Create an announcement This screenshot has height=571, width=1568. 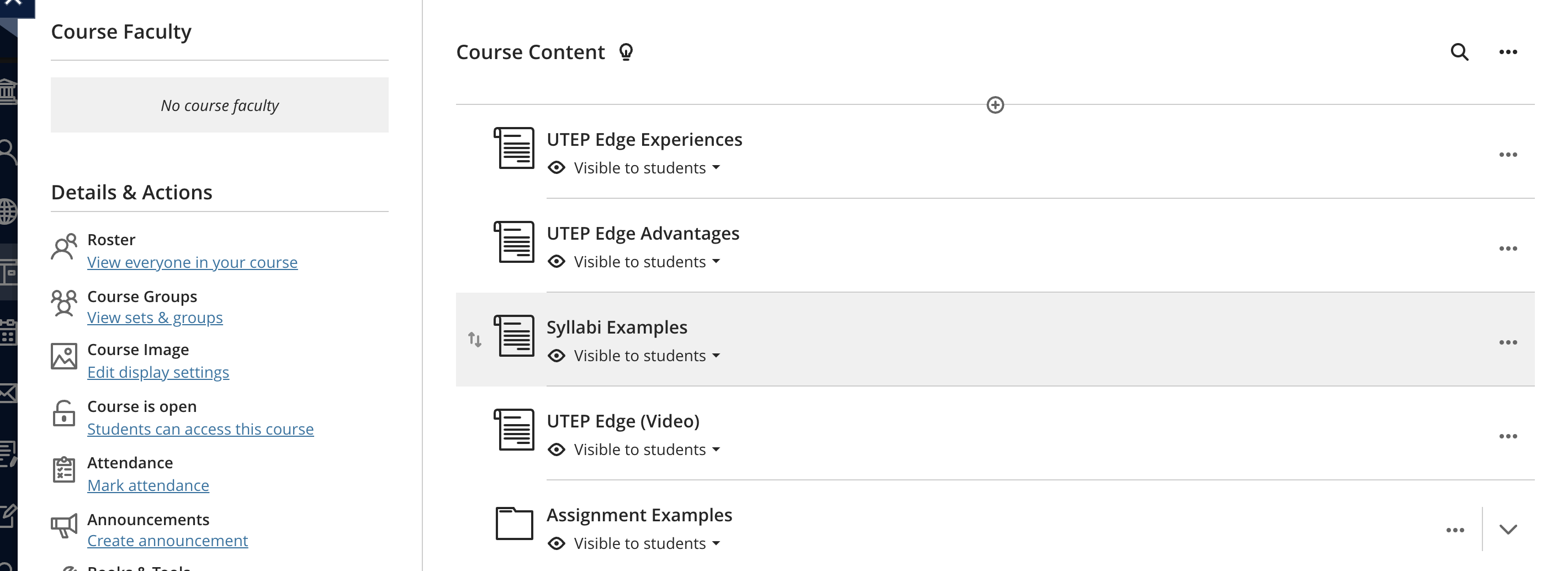167,540
